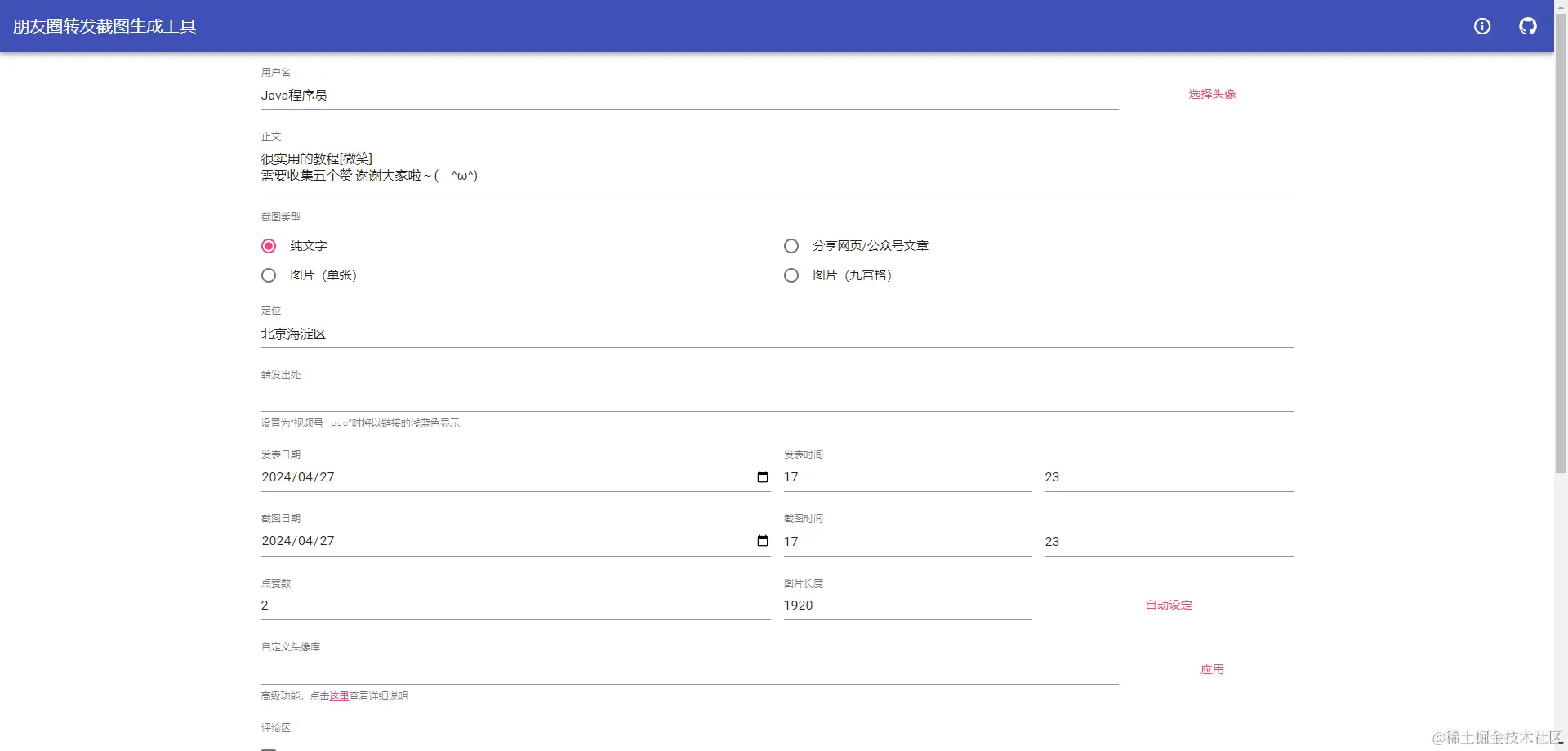The height and width of the screenshot is (751, 1568).
Task: Click the 自动设定 button
Action: [x=1169, y=605]
